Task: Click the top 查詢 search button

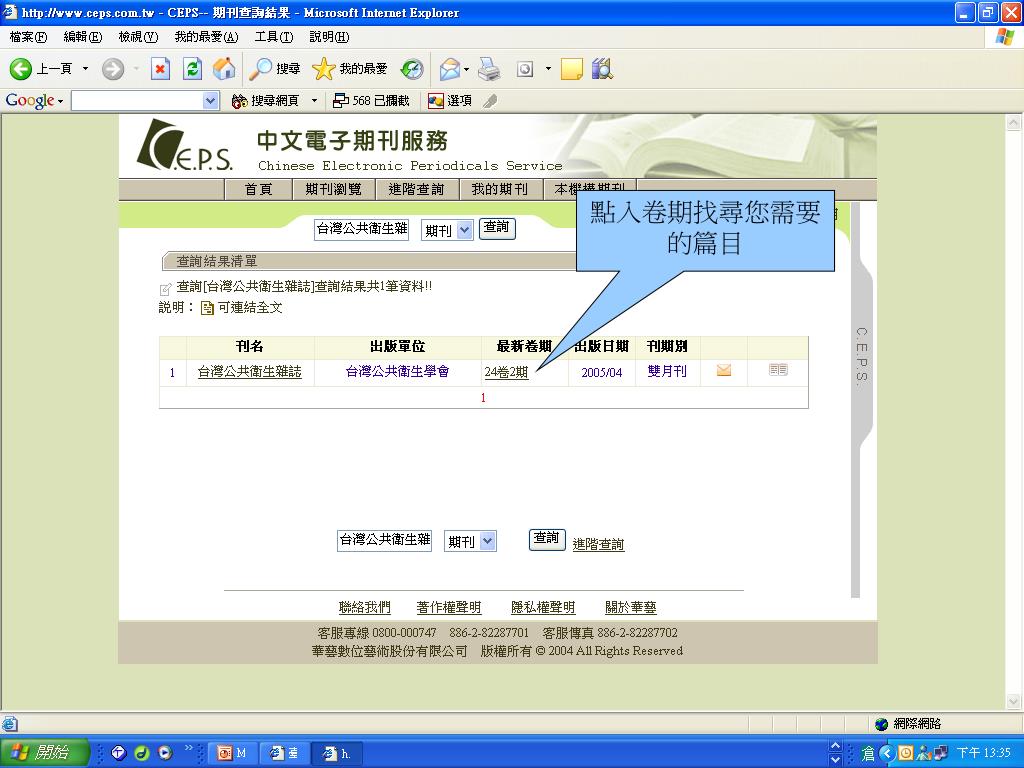Action: (x=497, y=228)
